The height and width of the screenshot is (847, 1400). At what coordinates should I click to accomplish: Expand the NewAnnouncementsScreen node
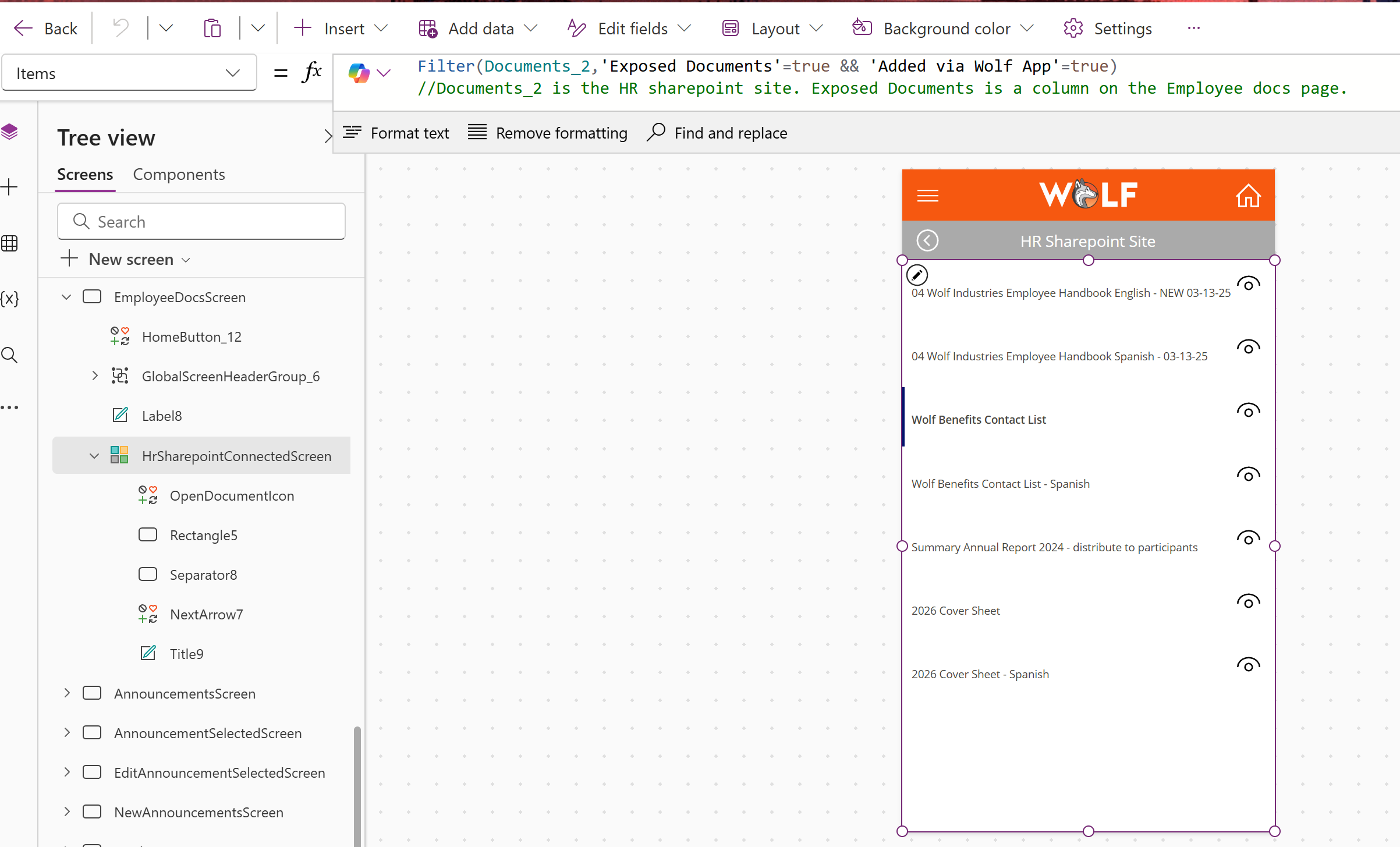tap(66, 811)
